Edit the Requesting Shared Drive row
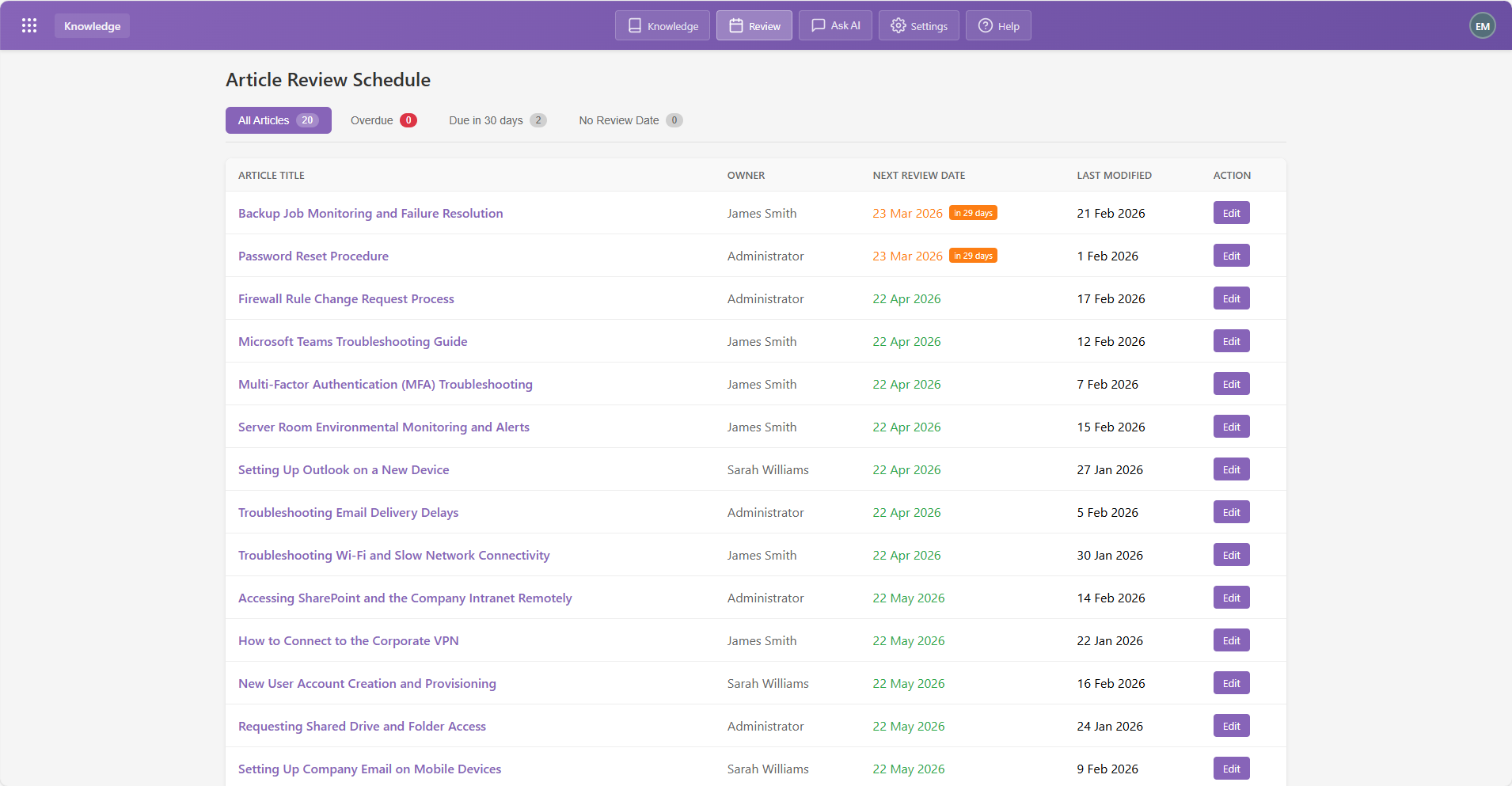1512x786 pixels. click(1231, 726)
